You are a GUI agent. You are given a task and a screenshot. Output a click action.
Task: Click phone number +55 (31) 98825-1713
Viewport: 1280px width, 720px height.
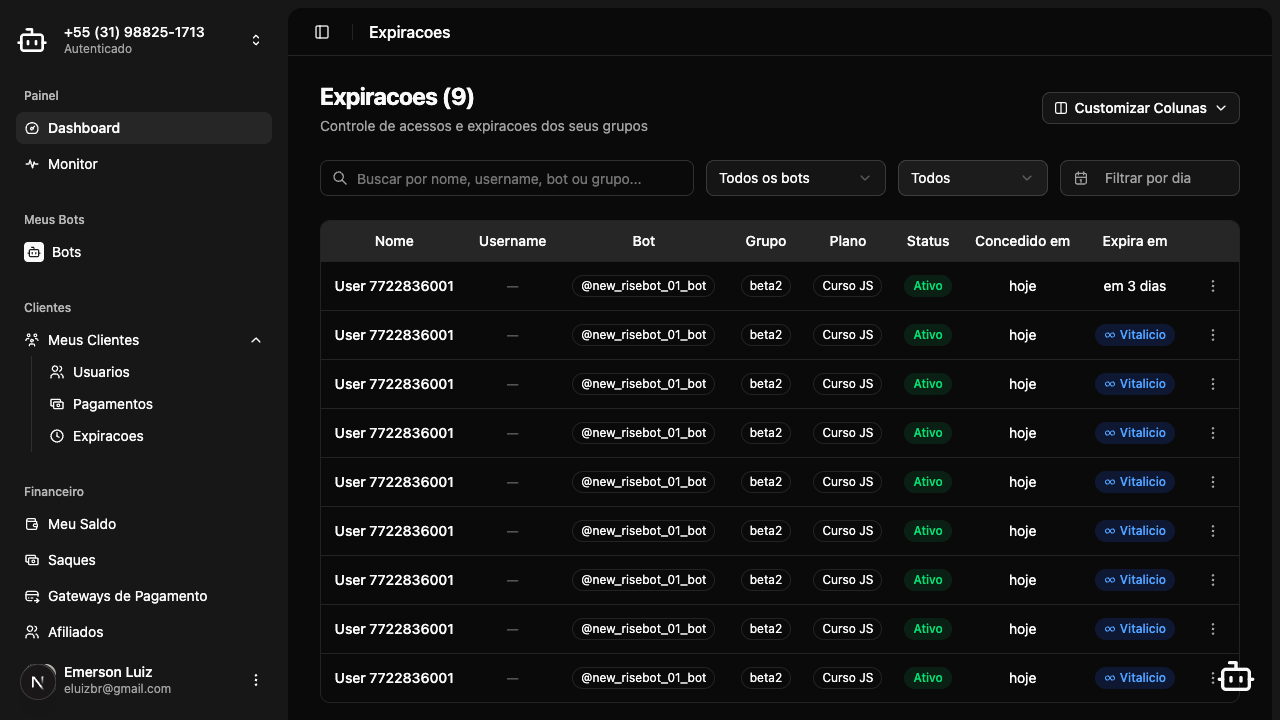coord(134,32)
